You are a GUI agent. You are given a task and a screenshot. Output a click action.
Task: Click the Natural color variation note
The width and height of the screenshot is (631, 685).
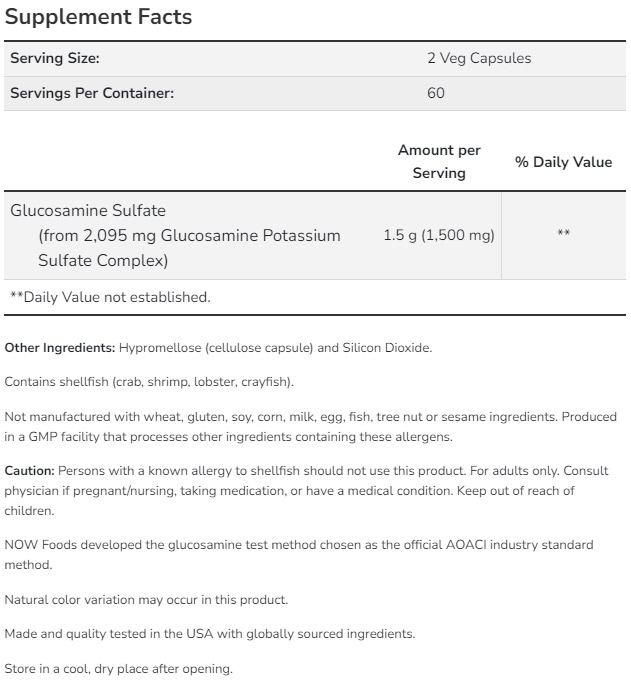click(x=146, y=599)
